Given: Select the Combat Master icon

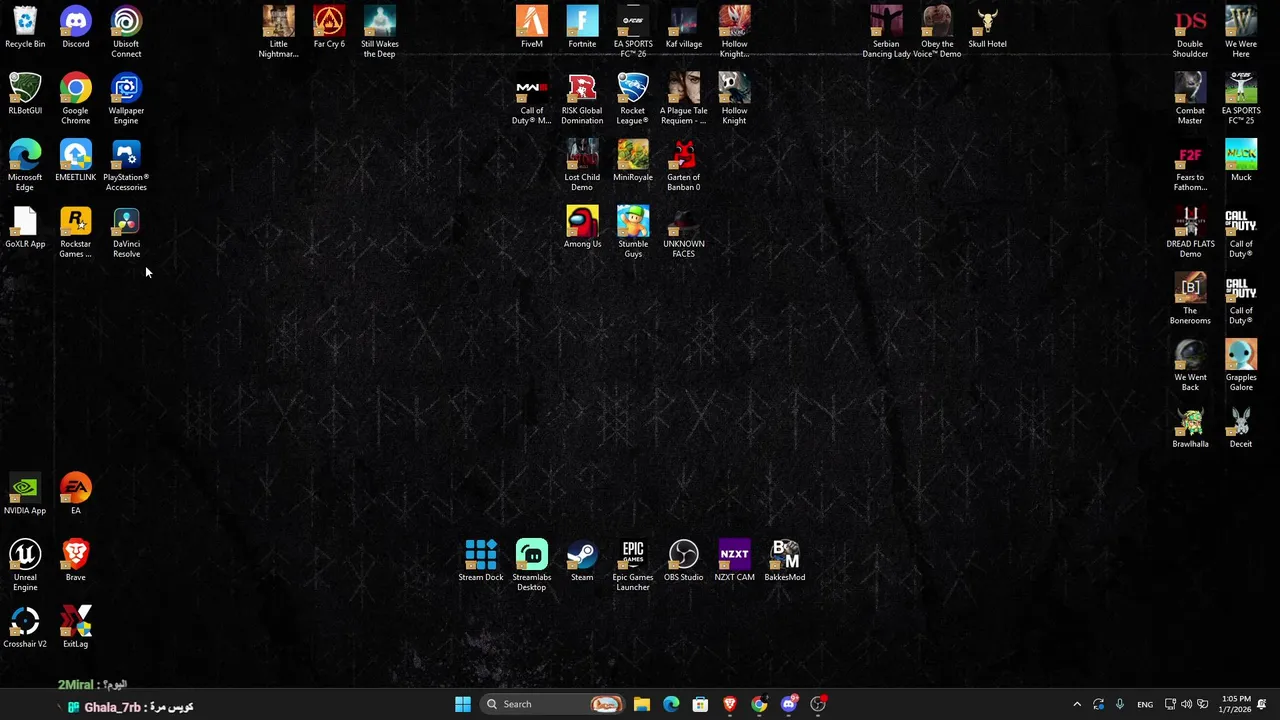Looking at the screenshot, I should click(x=1190, y=99).
